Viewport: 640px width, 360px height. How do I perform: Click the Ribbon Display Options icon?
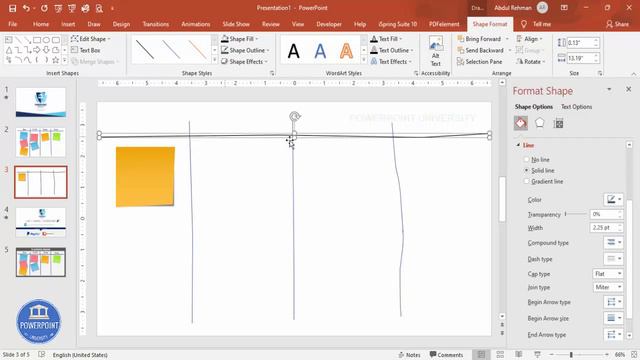click(x=564, y=8)
